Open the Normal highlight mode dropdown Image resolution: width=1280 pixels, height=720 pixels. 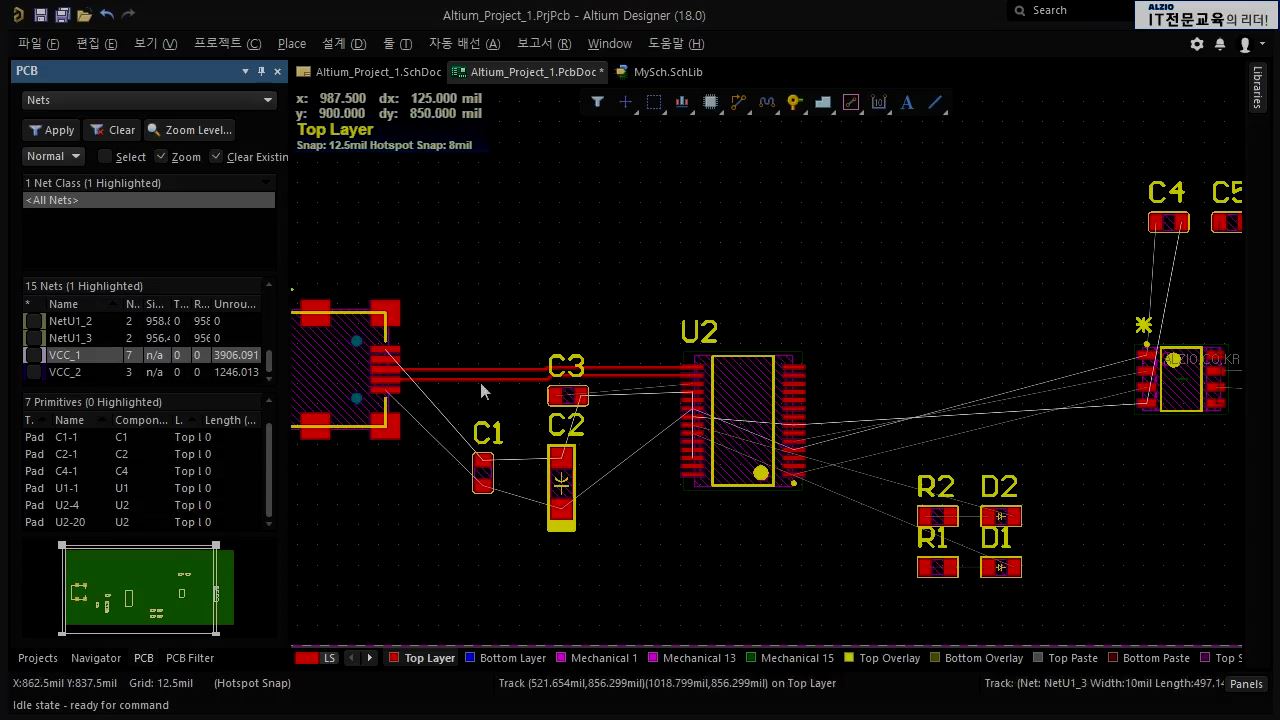tap(53, 156)
